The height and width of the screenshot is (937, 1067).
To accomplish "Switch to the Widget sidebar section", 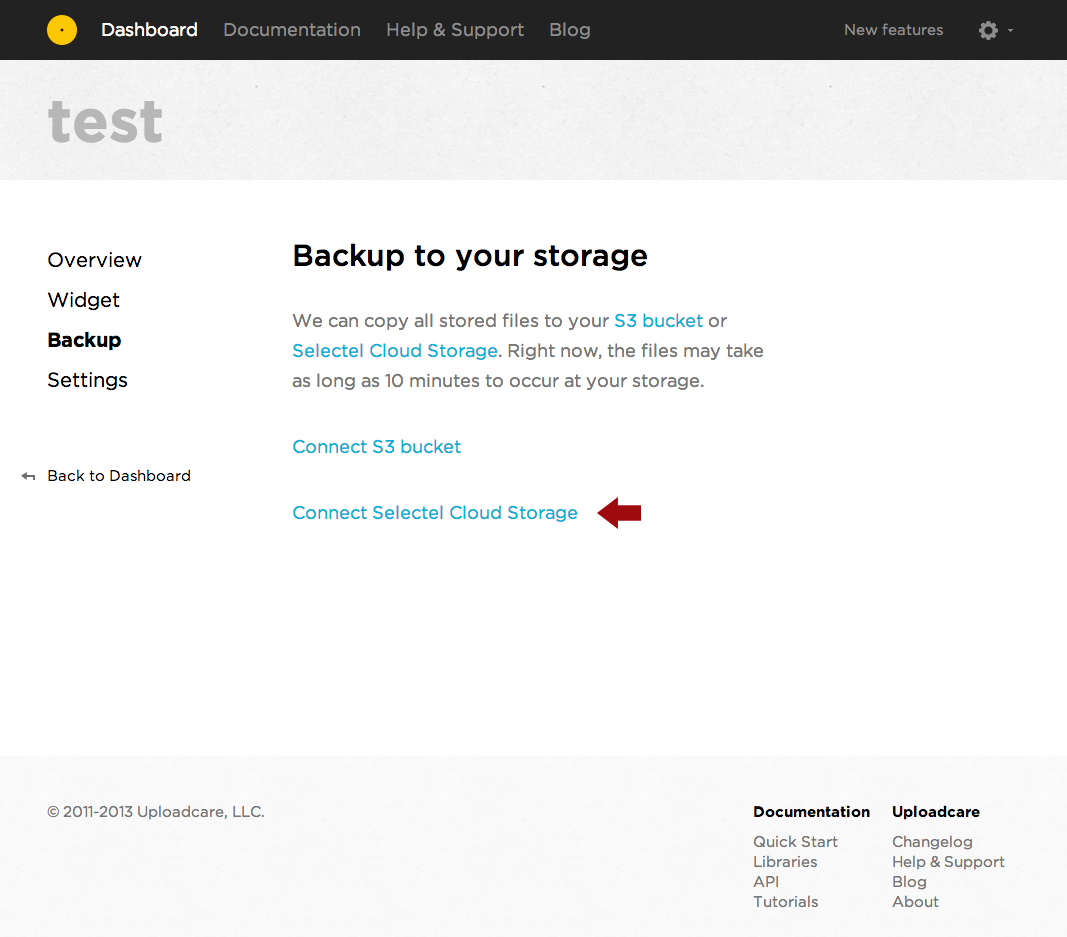I will [x=84, y=300].
